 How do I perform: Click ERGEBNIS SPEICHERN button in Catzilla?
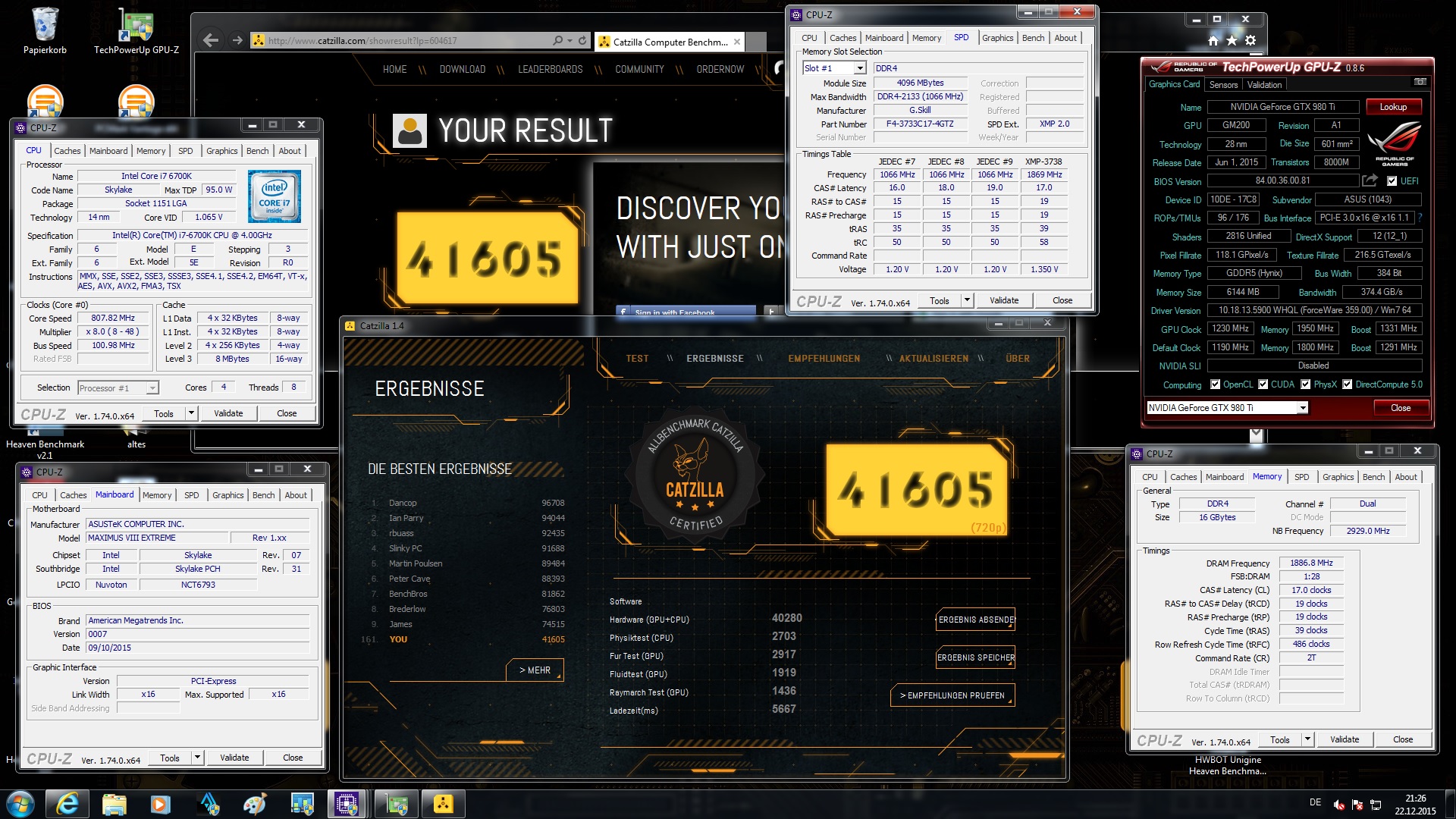coord(976,657)
